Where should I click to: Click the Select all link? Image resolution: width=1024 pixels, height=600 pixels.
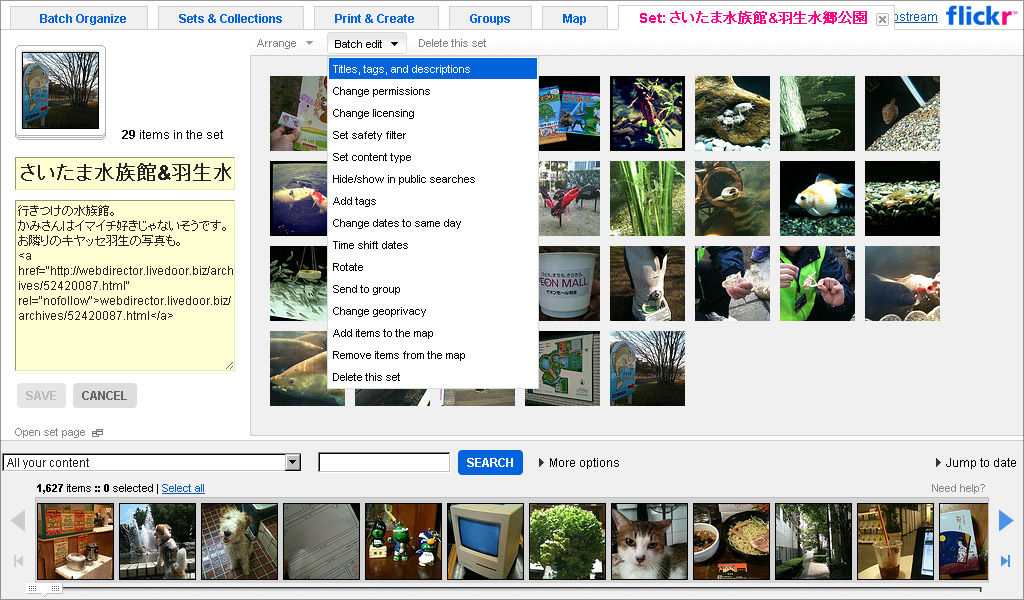(183, 488)
